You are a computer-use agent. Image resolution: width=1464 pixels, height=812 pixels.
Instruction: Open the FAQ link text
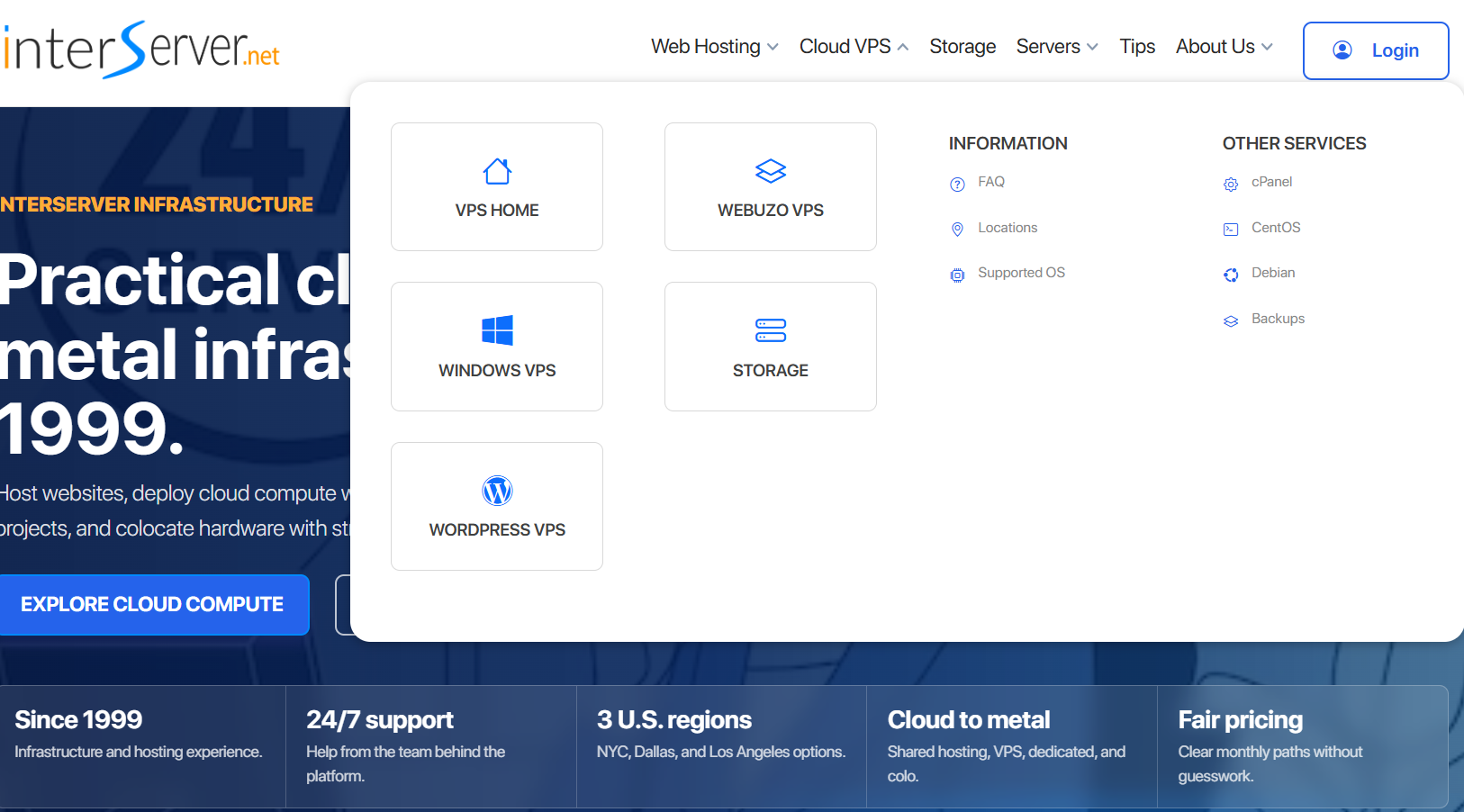pos(991,182)
